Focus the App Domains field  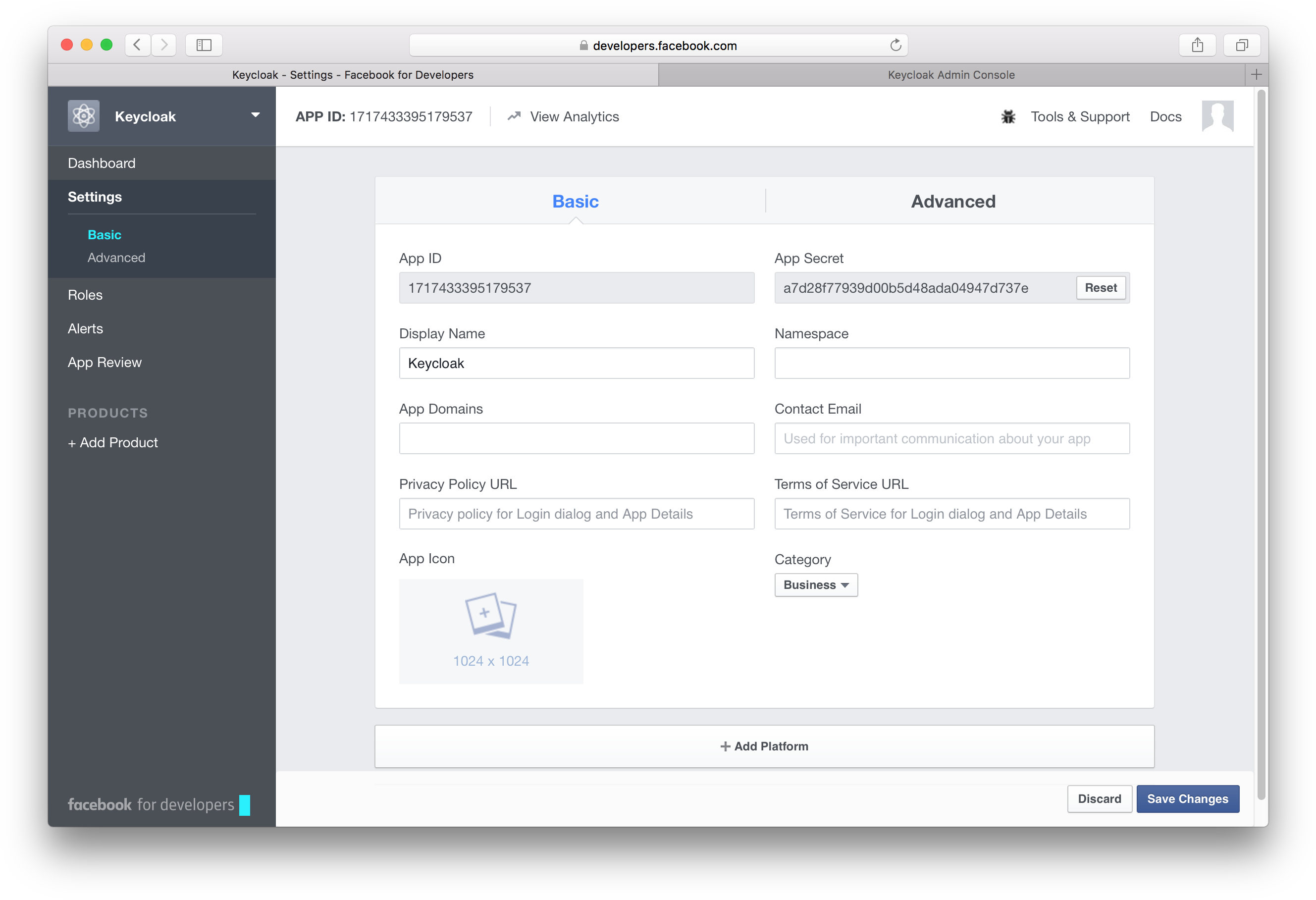577,438
